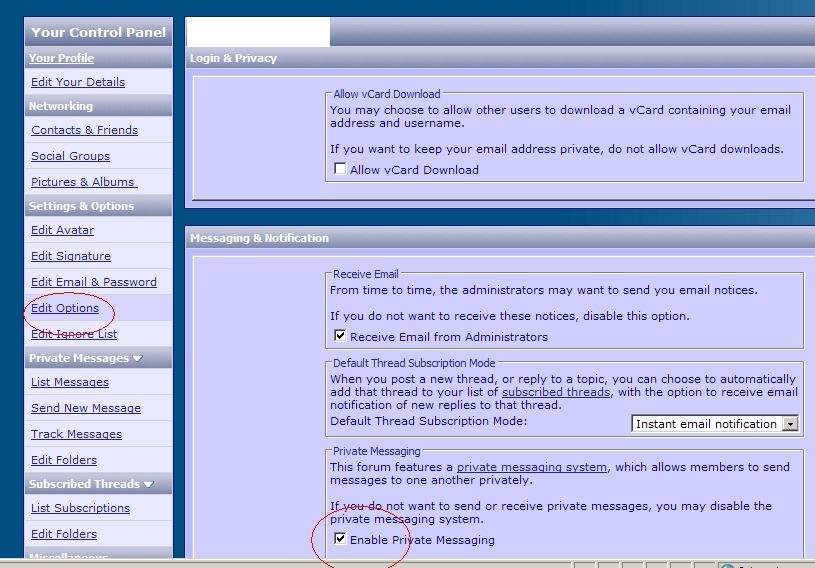
Task: Open Contacts & Friends page
Action: (x=84, y=130)
